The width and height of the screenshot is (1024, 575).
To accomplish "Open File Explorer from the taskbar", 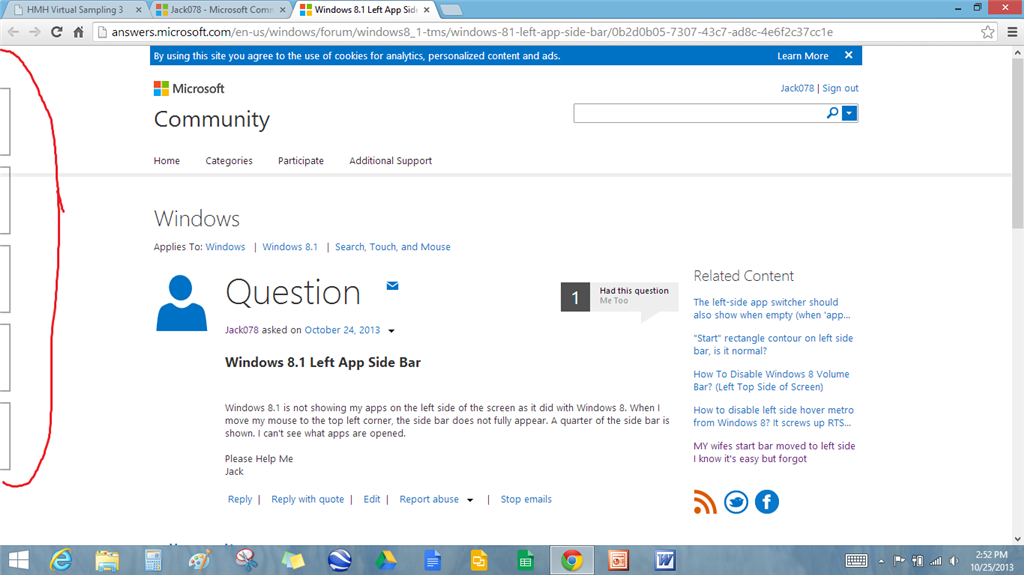I will [107, 560].
